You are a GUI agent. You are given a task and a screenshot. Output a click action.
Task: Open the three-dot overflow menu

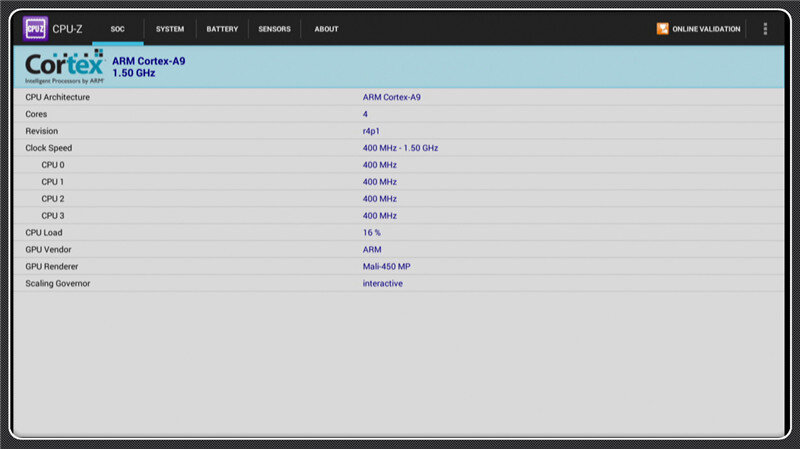pyautogui.click(x=765, y=29)
